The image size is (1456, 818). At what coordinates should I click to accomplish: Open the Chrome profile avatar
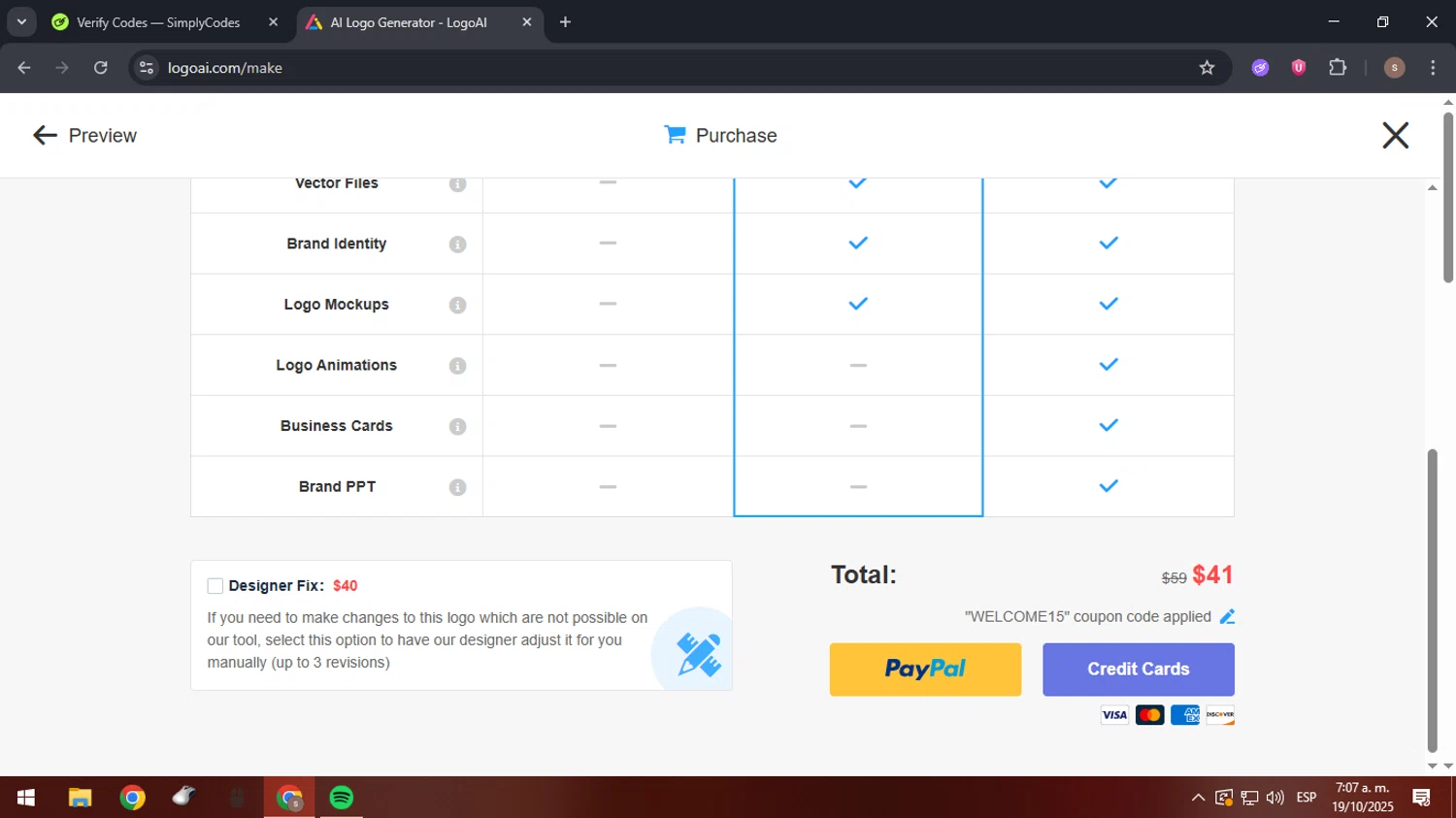pos(1394,68)
